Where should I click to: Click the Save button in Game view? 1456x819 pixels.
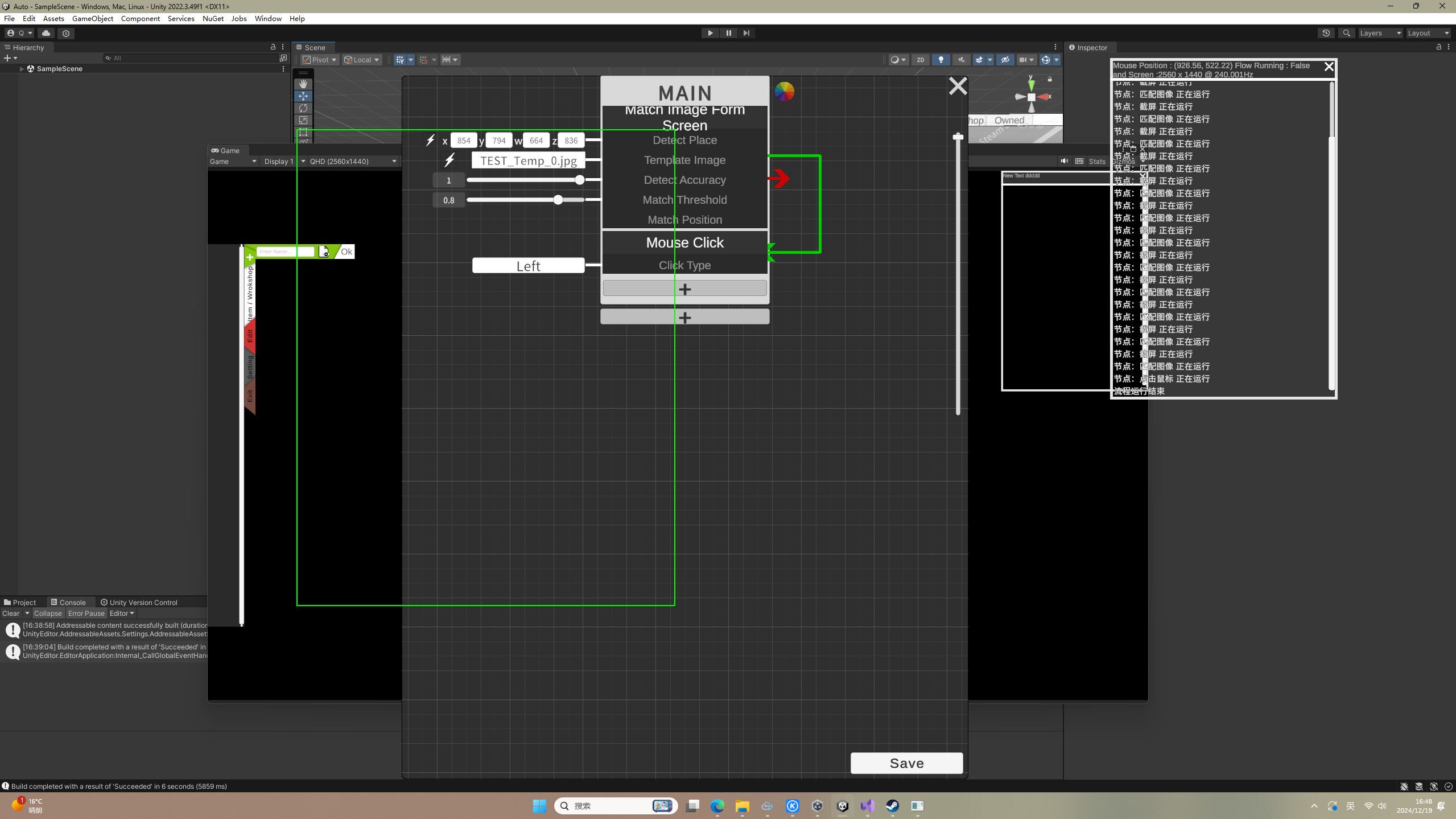pyautogui.click(x=906, y=763)
